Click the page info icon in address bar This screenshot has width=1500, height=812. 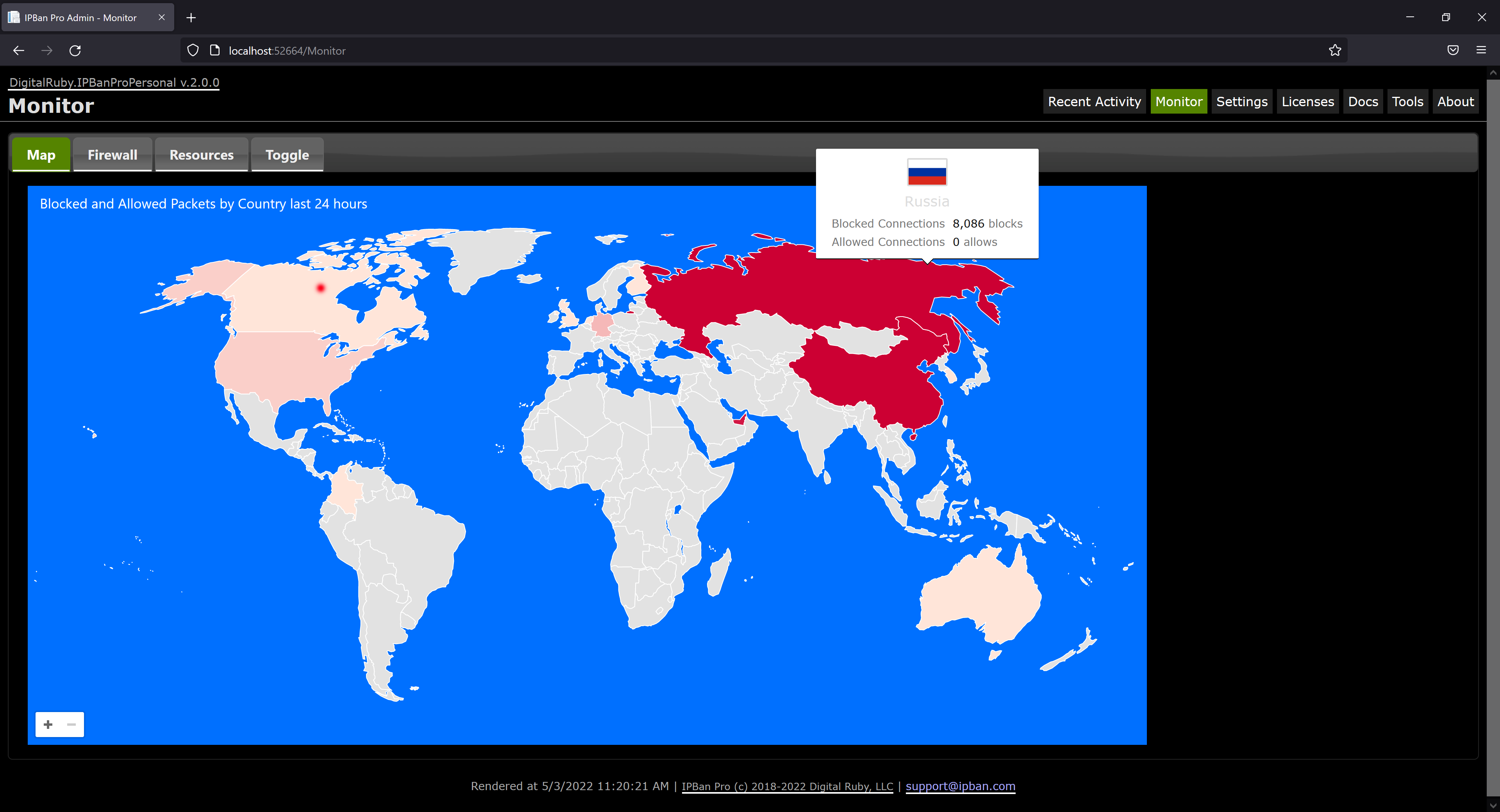(x=214, y=51)
